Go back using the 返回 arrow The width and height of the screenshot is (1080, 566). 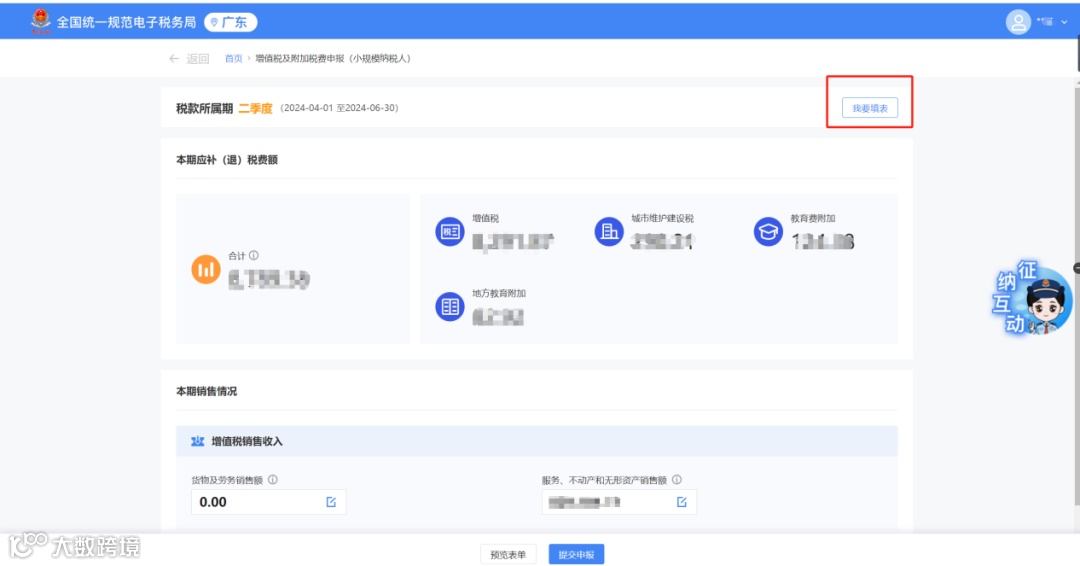point(174,59)
